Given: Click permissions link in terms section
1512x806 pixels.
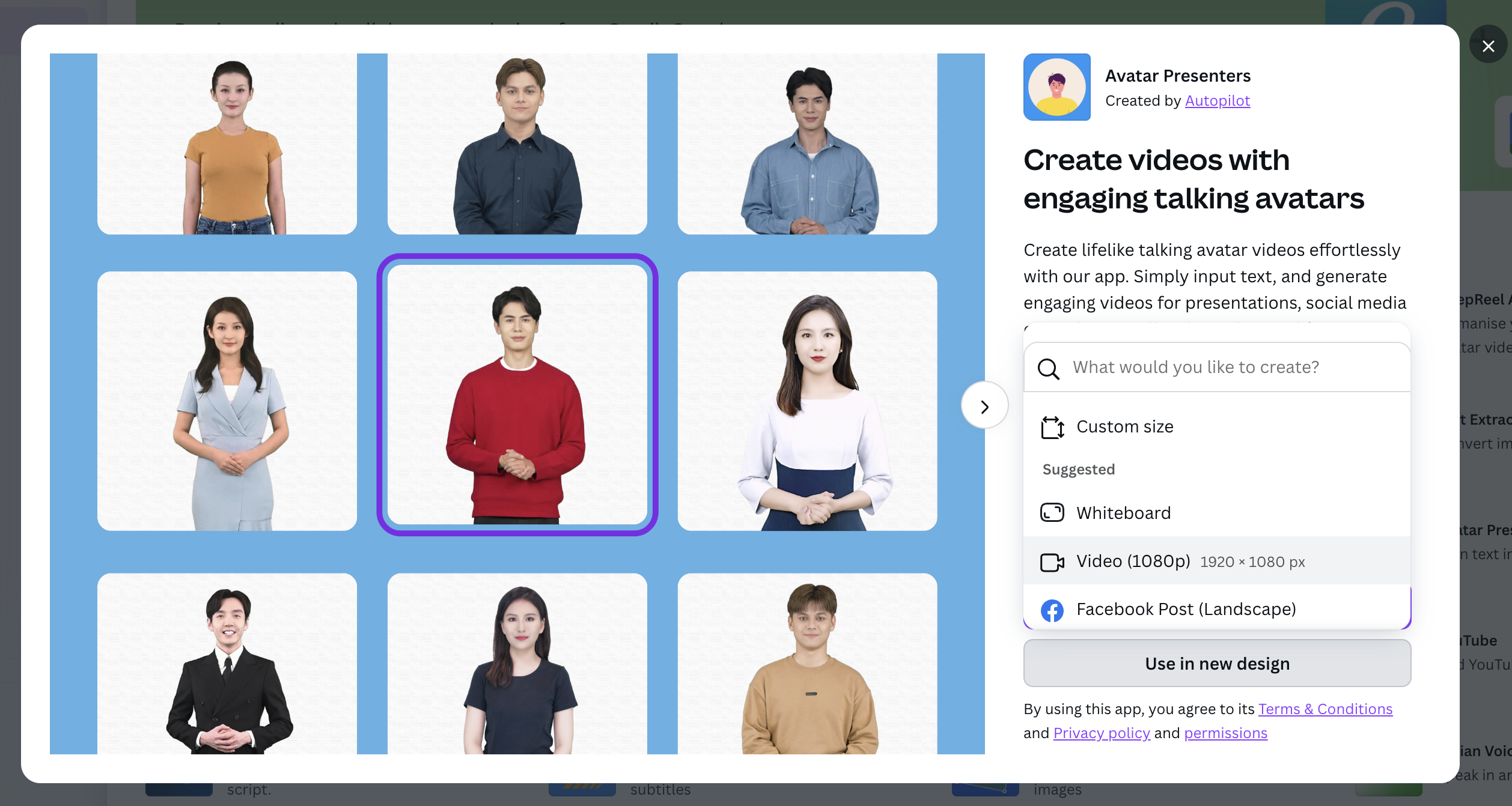Looking at the screenshot, I should 1225,732.
